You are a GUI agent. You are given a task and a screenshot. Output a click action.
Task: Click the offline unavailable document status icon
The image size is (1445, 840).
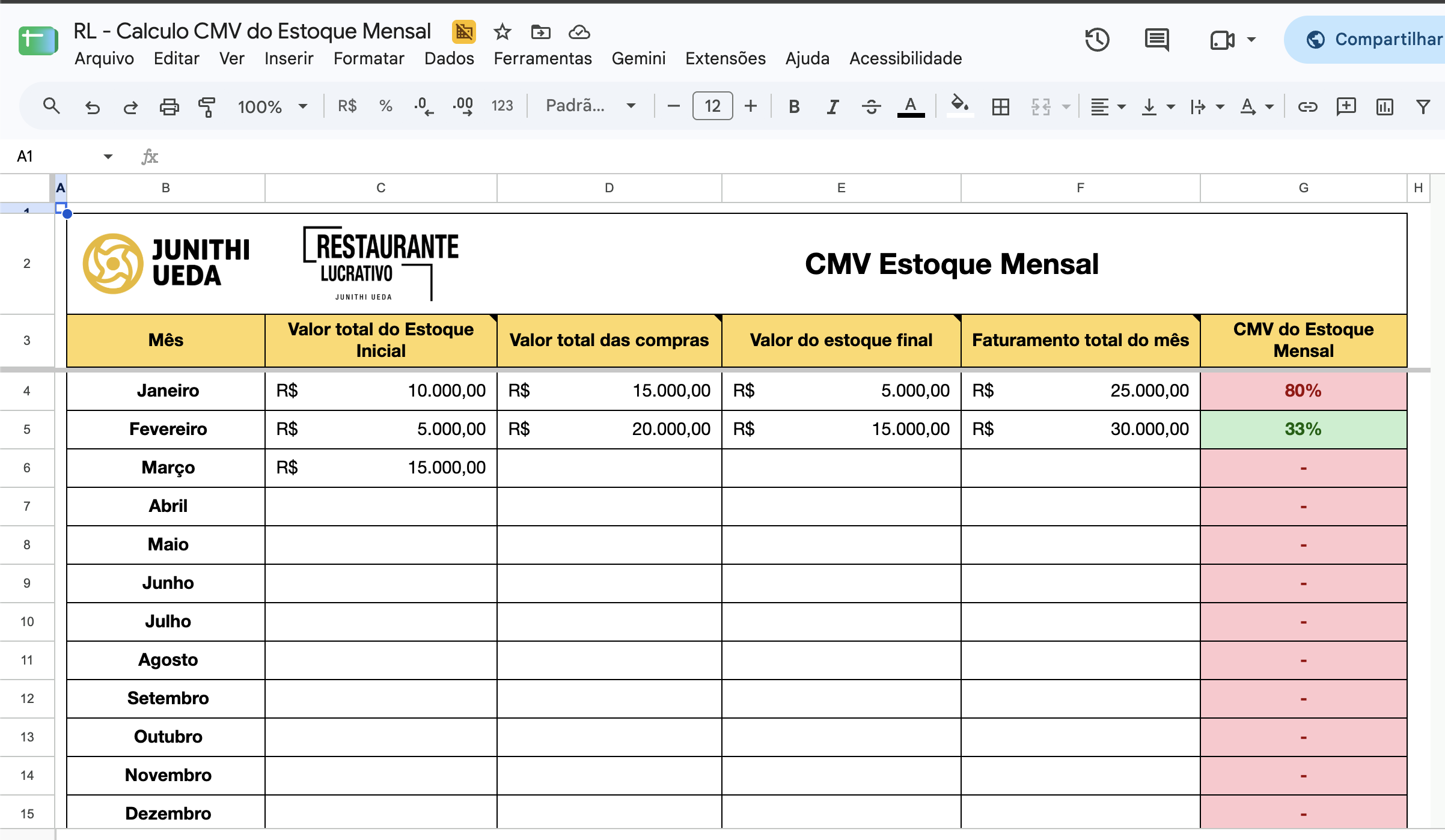[463, 32]
